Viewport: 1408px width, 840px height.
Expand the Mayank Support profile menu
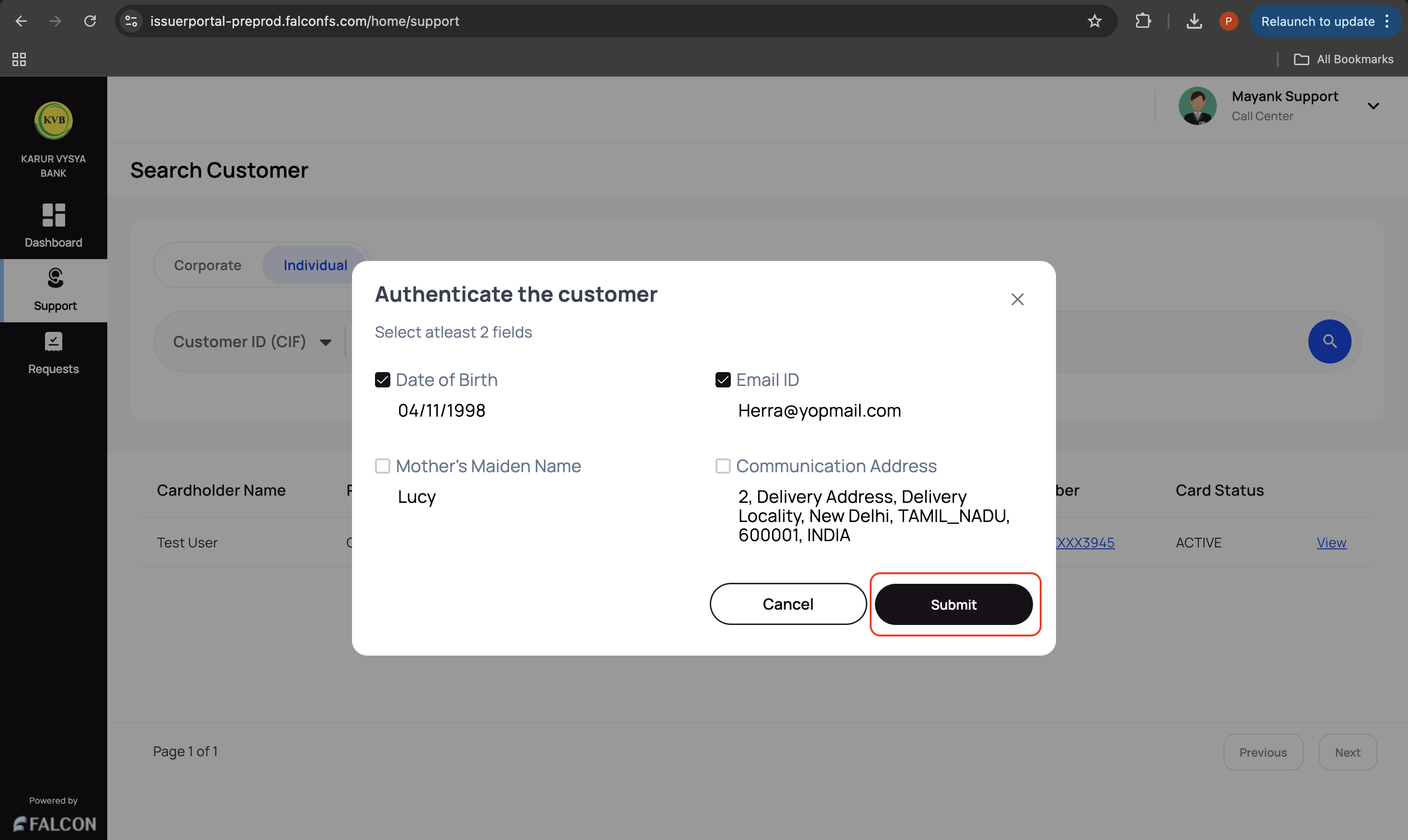point(1374,105)
